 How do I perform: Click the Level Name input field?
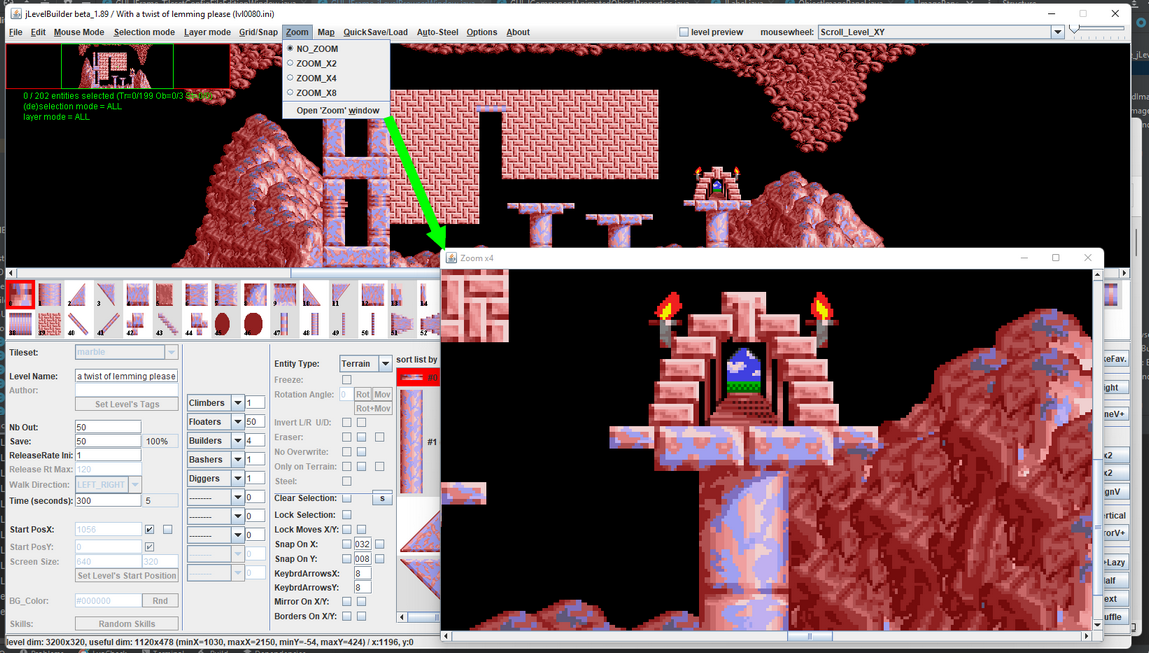(x=127, y=376)
